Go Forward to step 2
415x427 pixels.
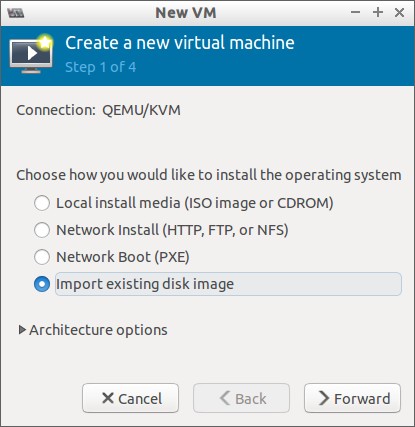pyautogui.click(x=352, y=398)
